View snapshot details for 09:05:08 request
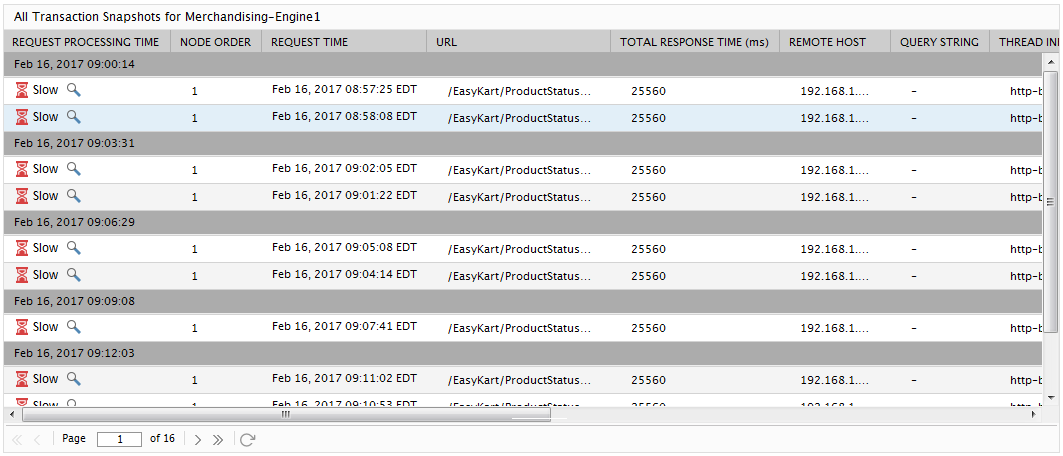Screen dimensions: 1063x456 74,248
